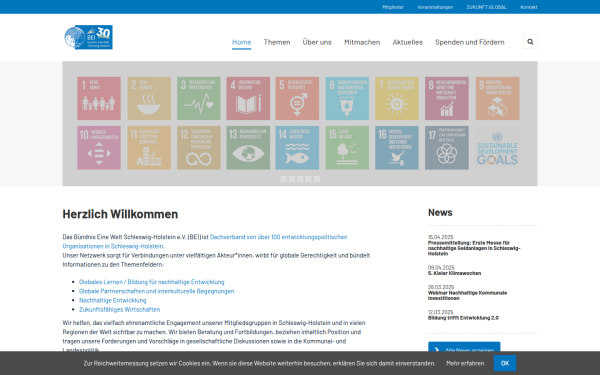Open Spenden und Fördern menu

pyautogui.click(x=470, y=42)
